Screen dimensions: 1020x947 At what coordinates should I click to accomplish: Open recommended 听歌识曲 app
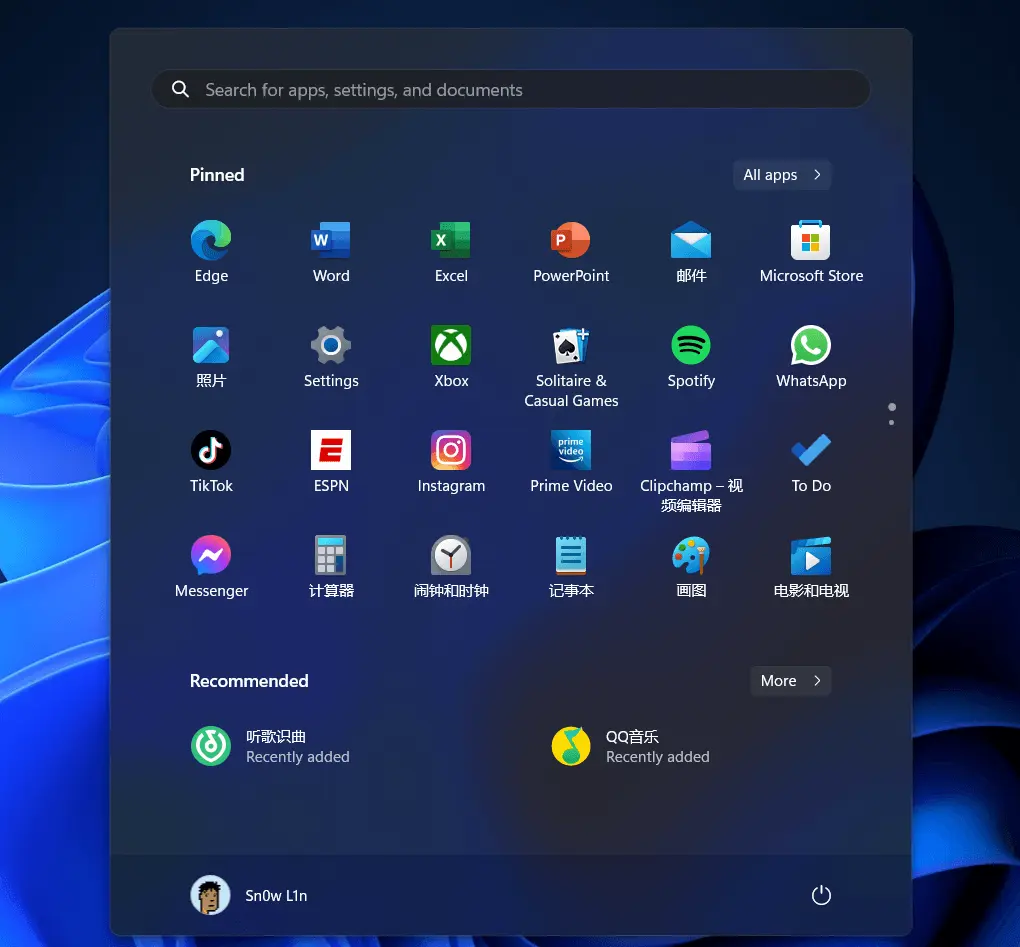[271, 746]
